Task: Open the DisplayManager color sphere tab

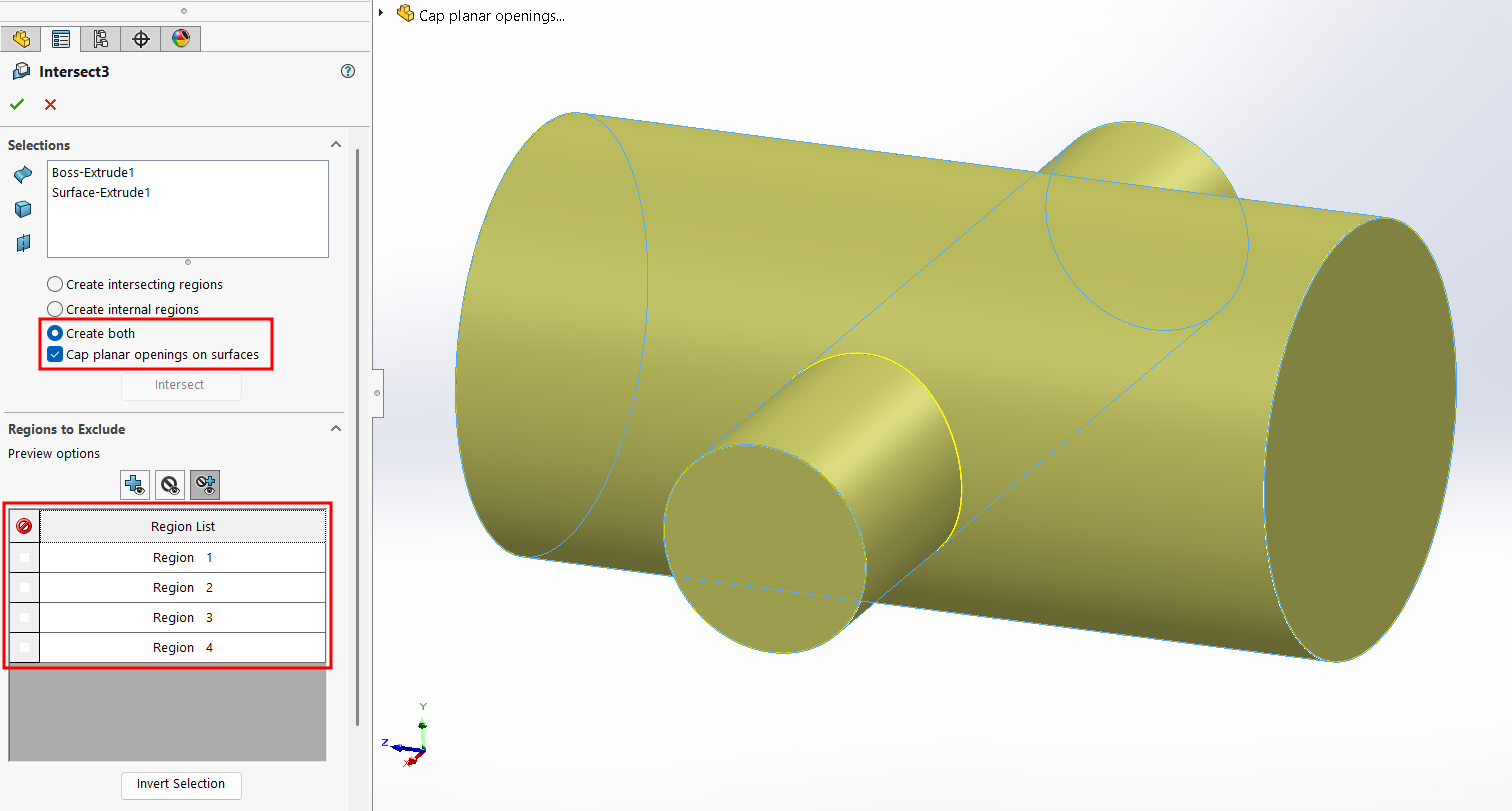Action: pos(180,39)
